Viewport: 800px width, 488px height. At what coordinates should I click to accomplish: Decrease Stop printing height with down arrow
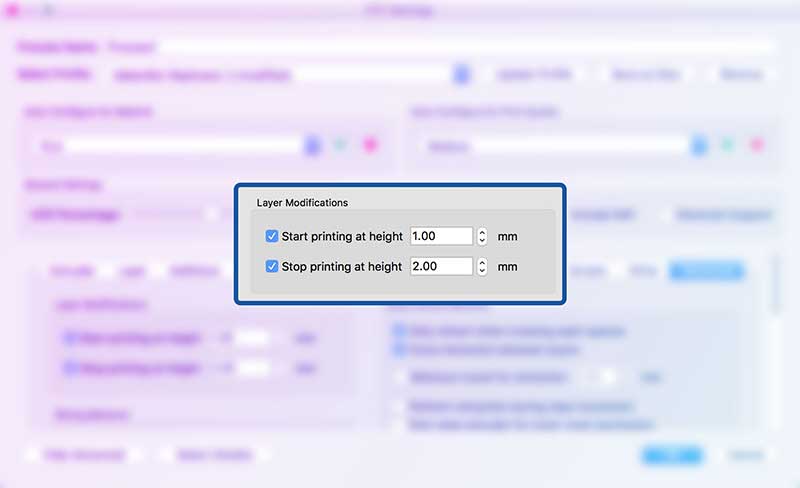click(483, 271)
